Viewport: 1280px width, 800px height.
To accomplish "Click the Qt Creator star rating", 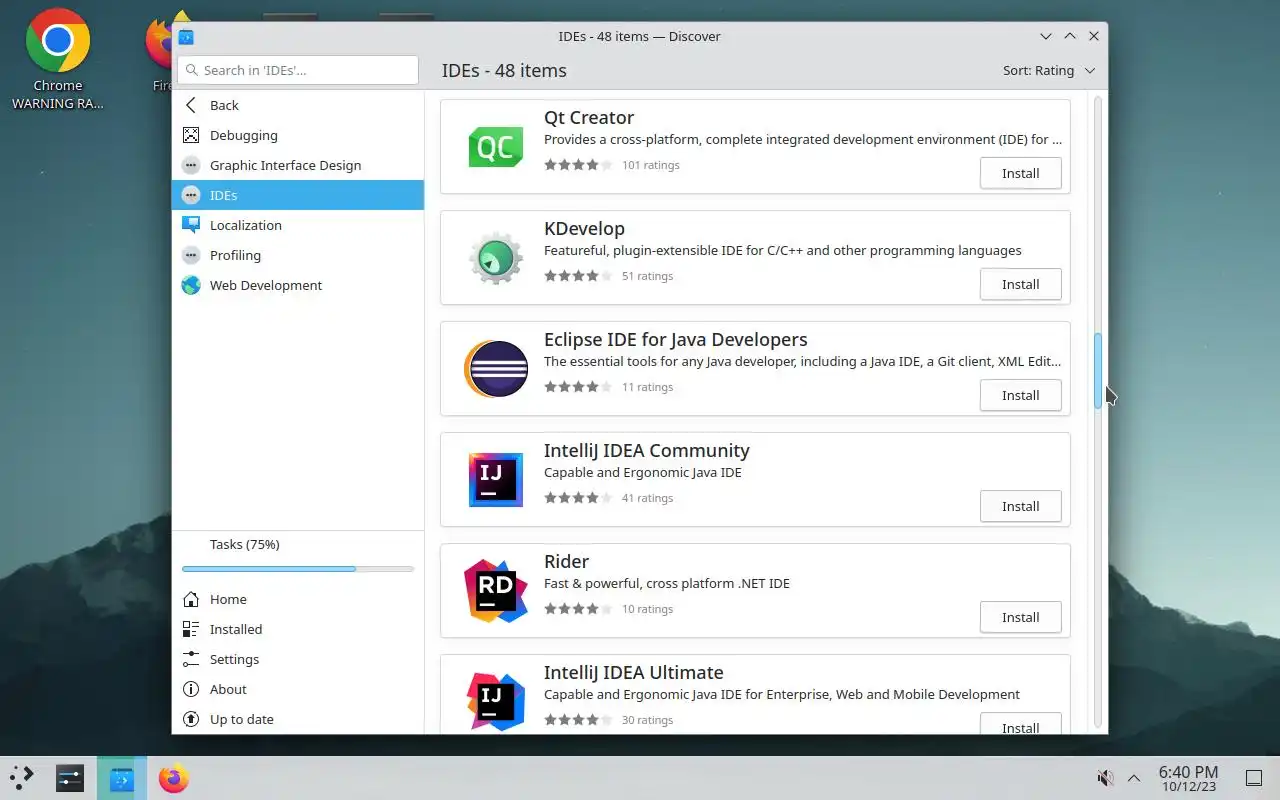I will click(578, 165).
